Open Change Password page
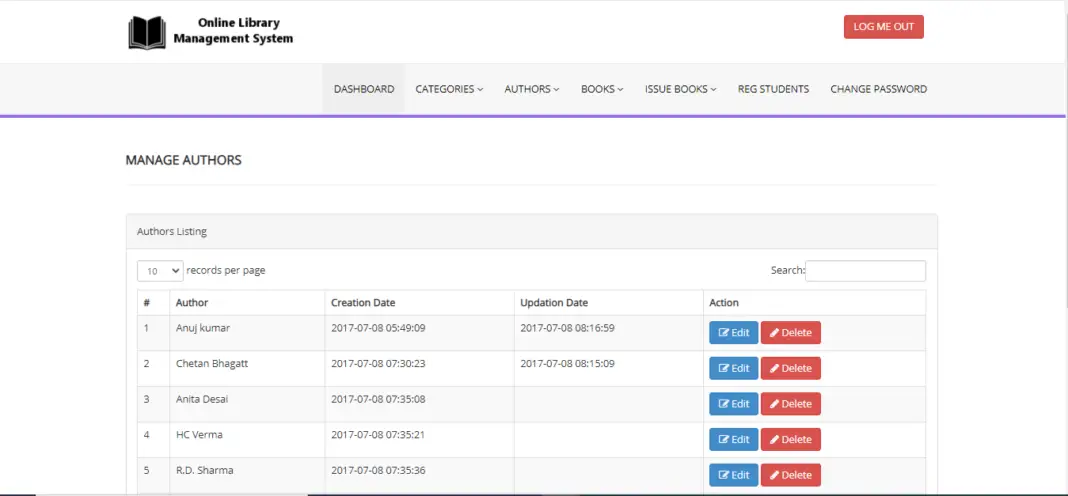The height and width of the screenshot is (496, 1068). point(878,89)
